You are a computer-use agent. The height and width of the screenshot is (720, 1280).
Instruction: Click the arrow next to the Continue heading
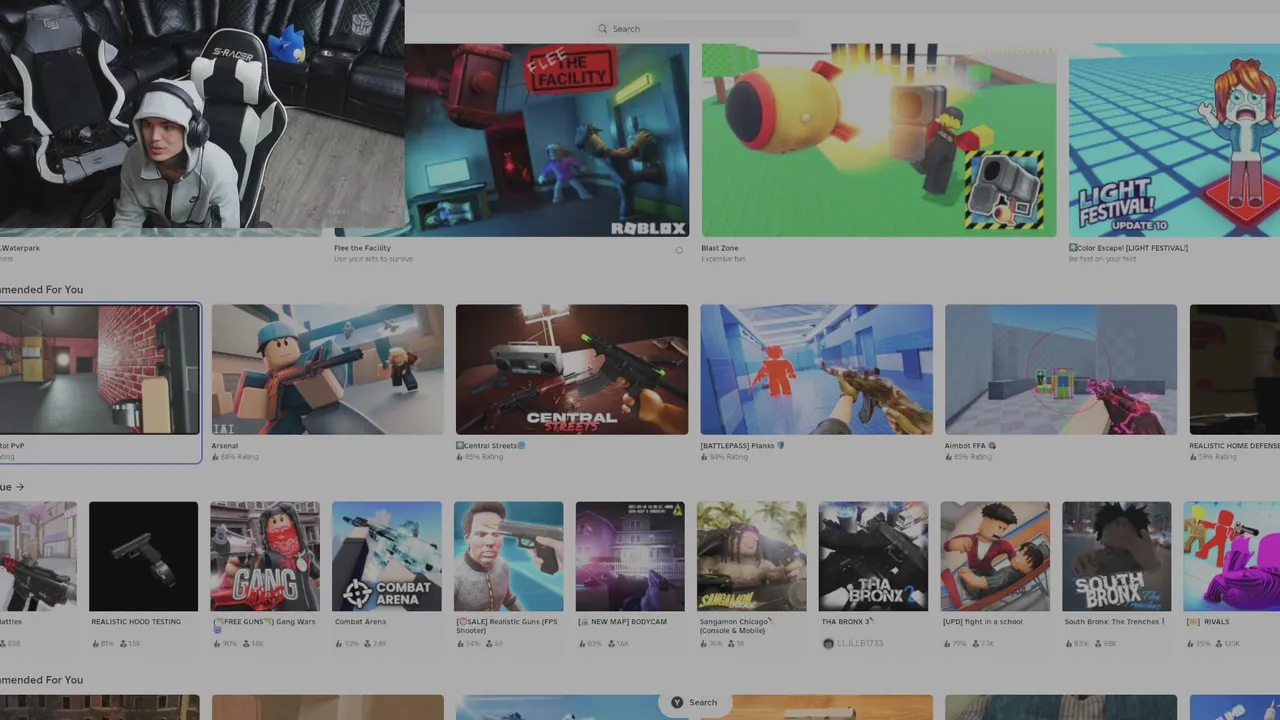coord(20,487)
